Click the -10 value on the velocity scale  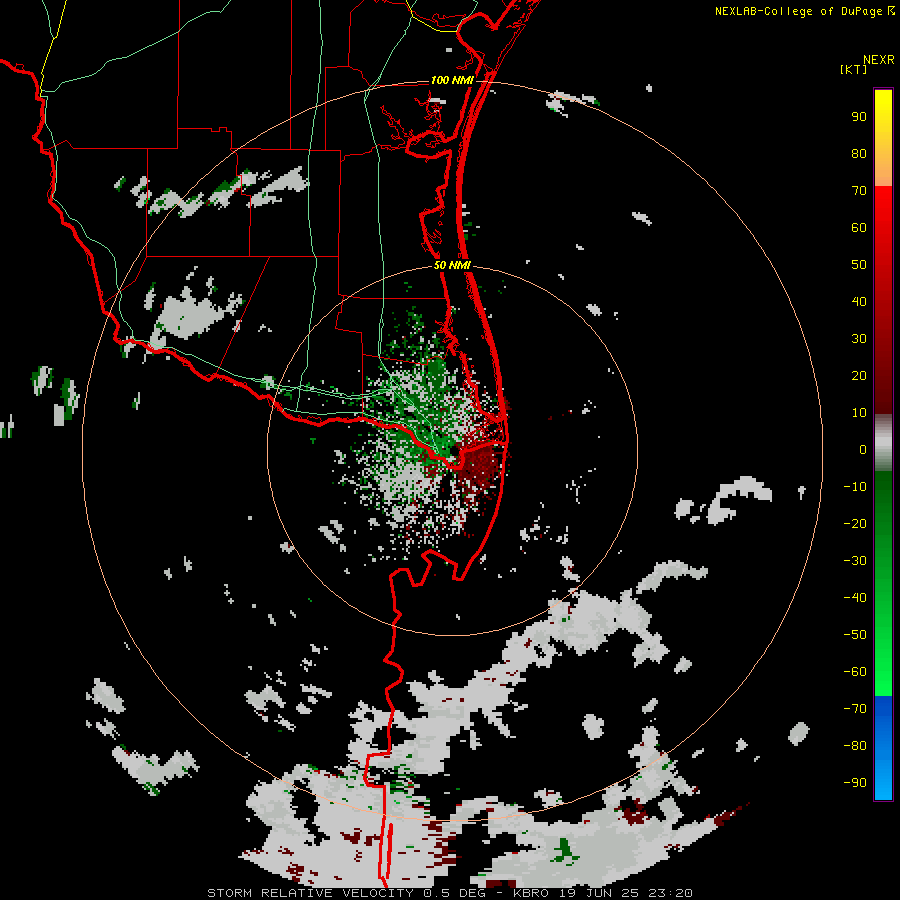[x=855, y=487]
